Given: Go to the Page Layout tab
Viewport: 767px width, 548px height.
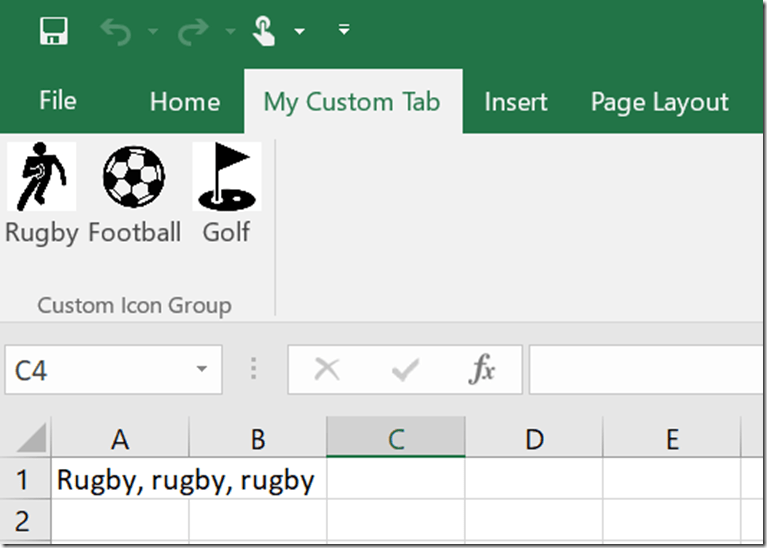Looking at the screenshot, I should pos(659,102).
